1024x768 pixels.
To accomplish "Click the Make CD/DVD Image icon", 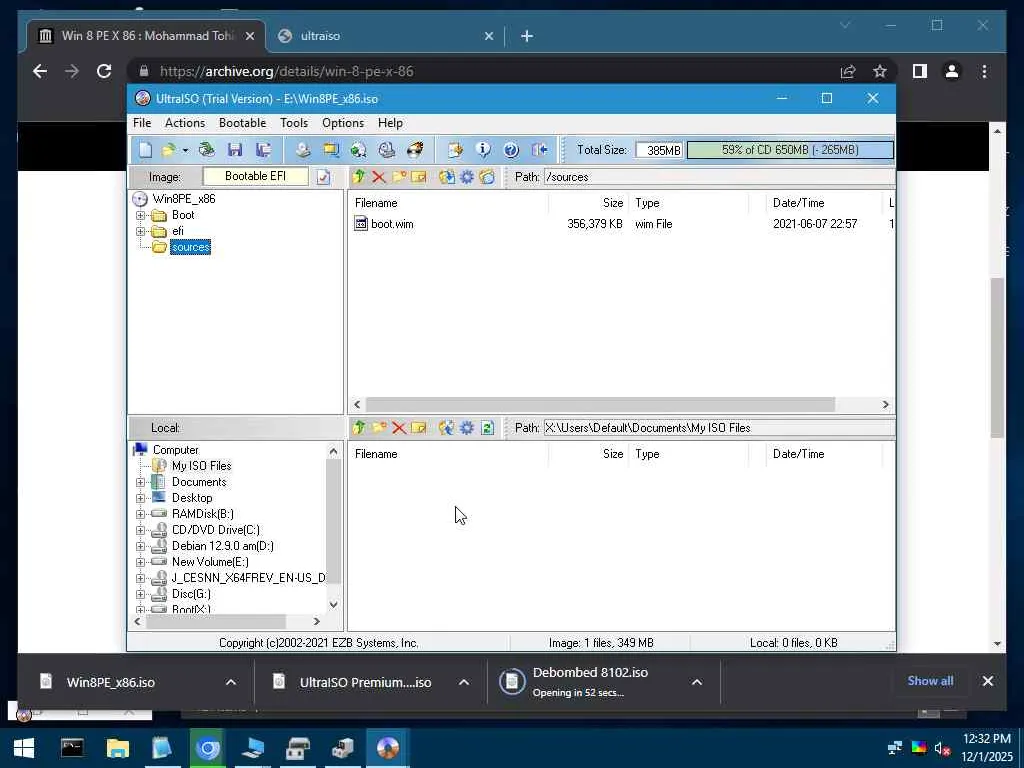I will pos(302,150).
